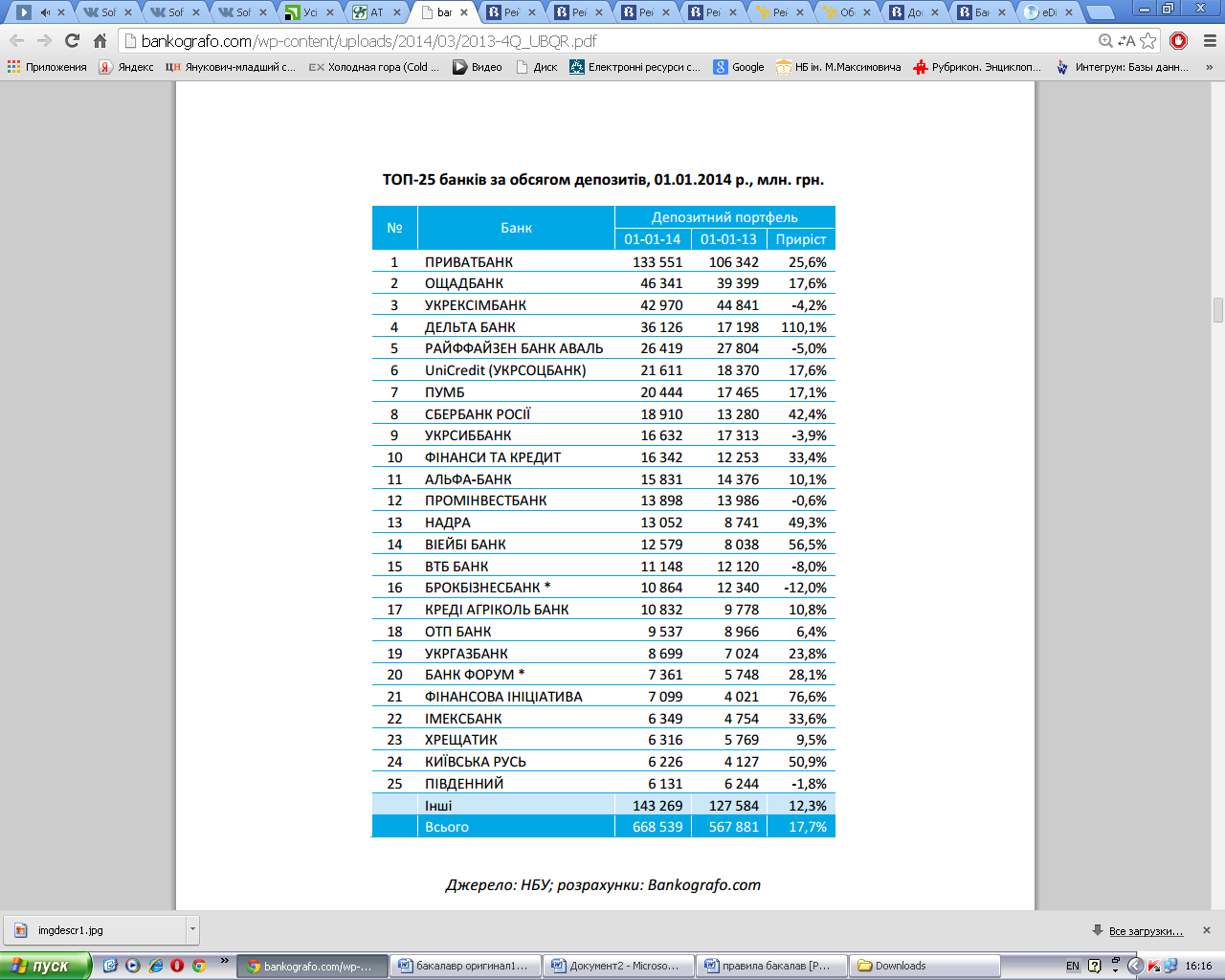
Task: Open the НБ ім. М.Максимовича bookmark
Action: 838,67
